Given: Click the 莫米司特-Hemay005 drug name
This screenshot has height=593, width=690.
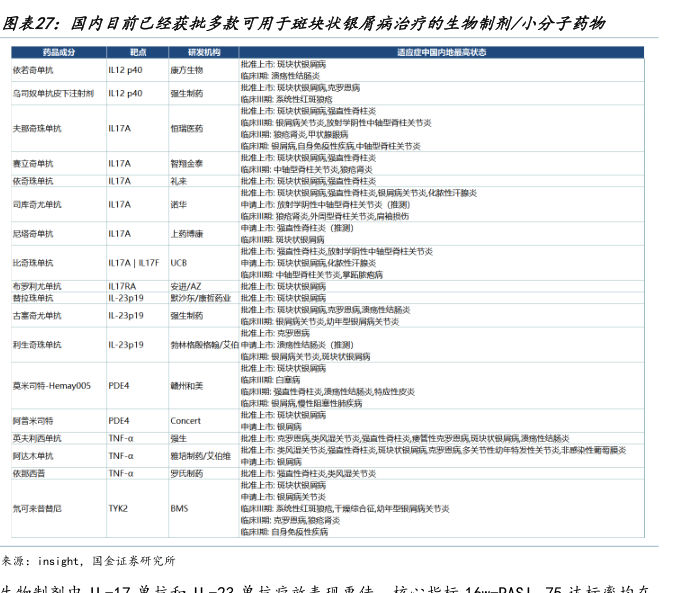Looking at the screenshot, I should pyautogui.click(x=51, y=385).
